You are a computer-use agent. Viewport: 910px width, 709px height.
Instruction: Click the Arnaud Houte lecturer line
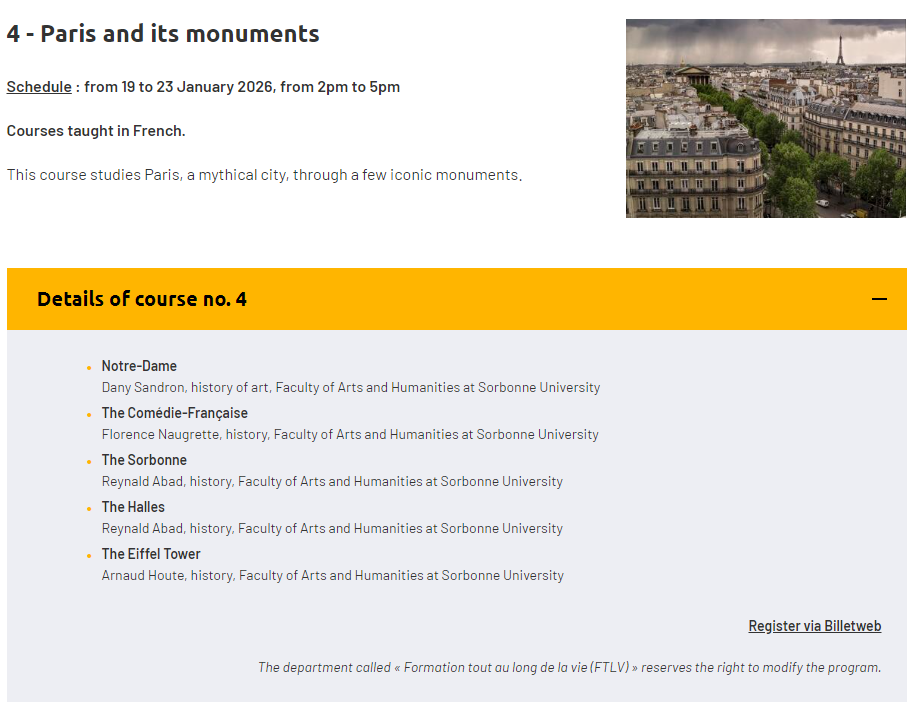pos(333,576)
